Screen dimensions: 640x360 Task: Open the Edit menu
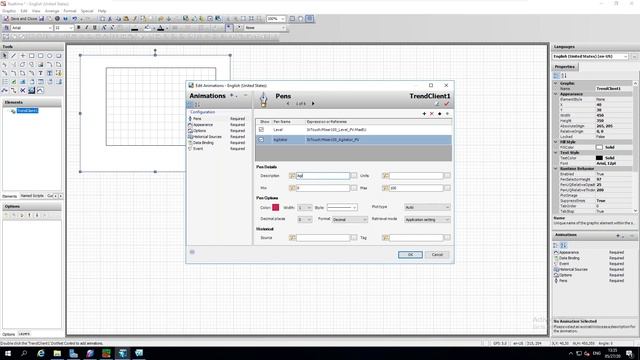coord(24,11)
